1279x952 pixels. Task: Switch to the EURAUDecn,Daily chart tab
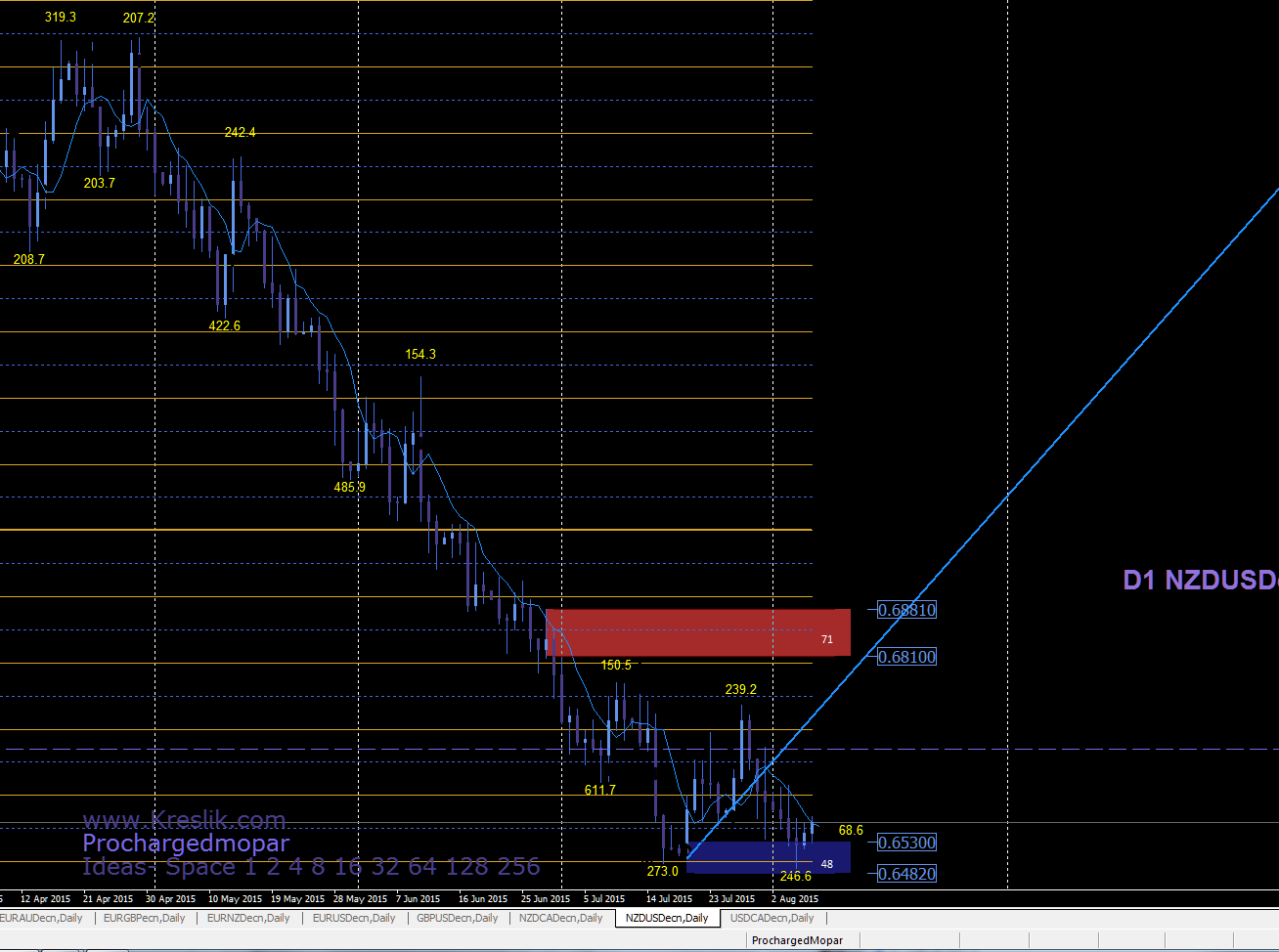[42, 918]
